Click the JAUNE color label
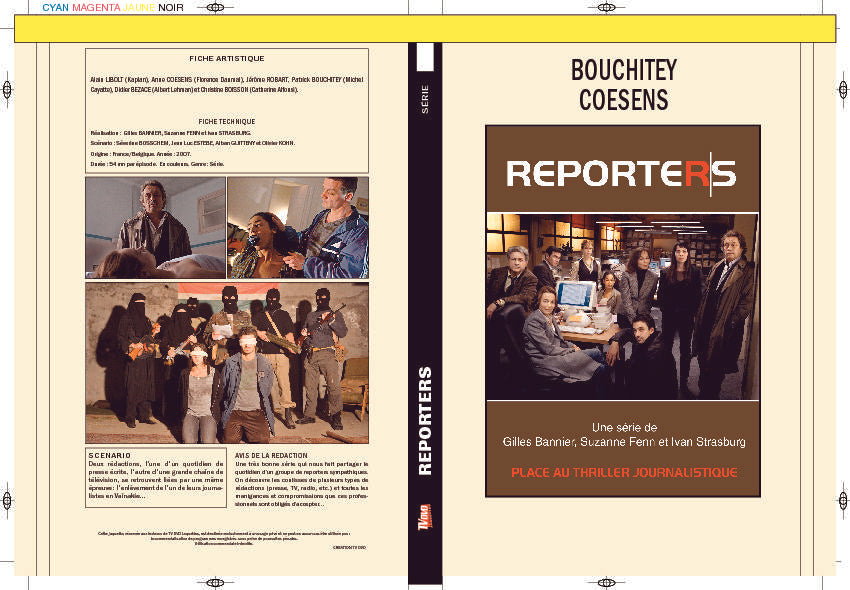The width and height of the screenshot is (850, 590). tap(139, 8)
